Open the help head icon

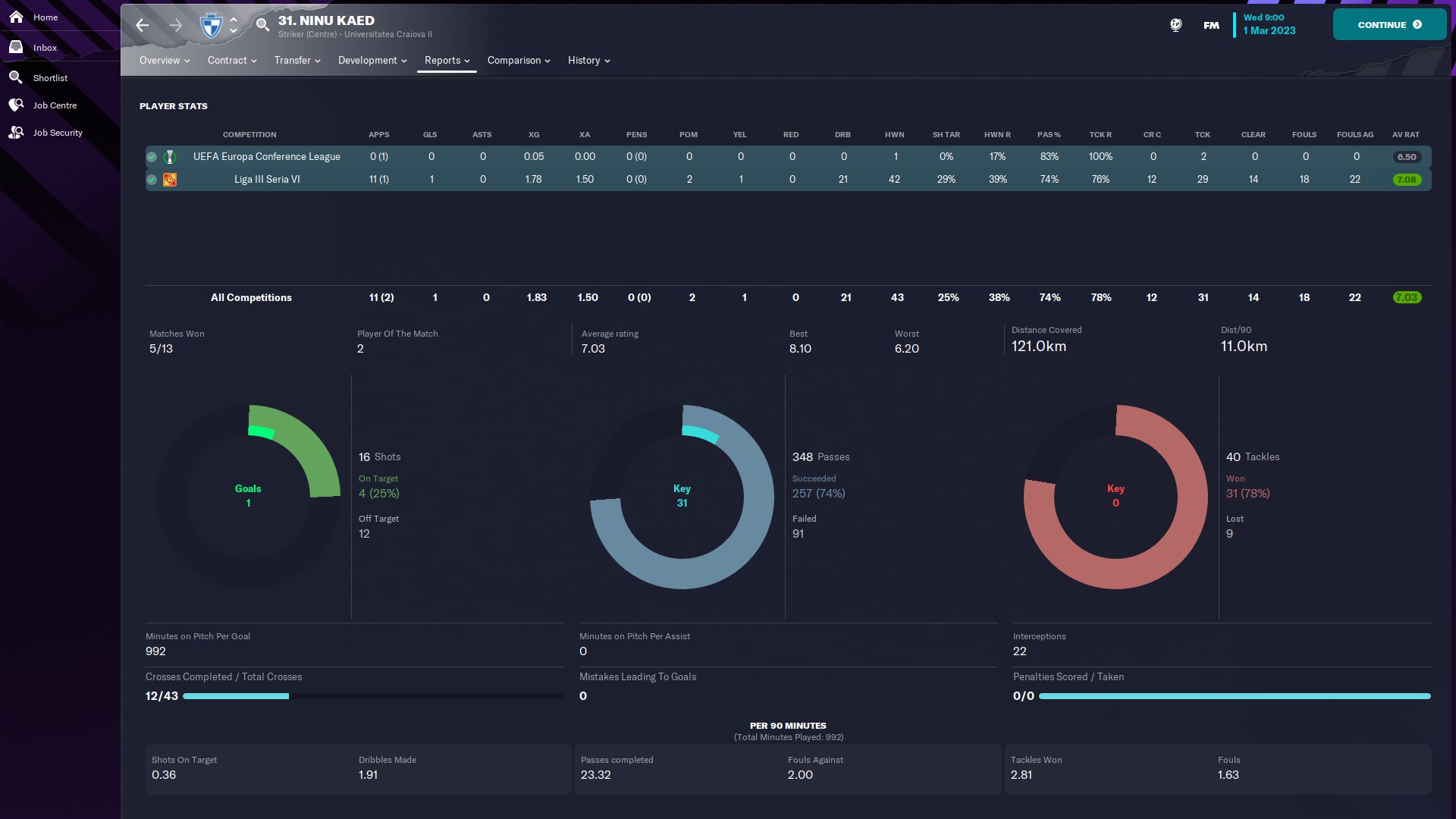tap(1175, 25)
